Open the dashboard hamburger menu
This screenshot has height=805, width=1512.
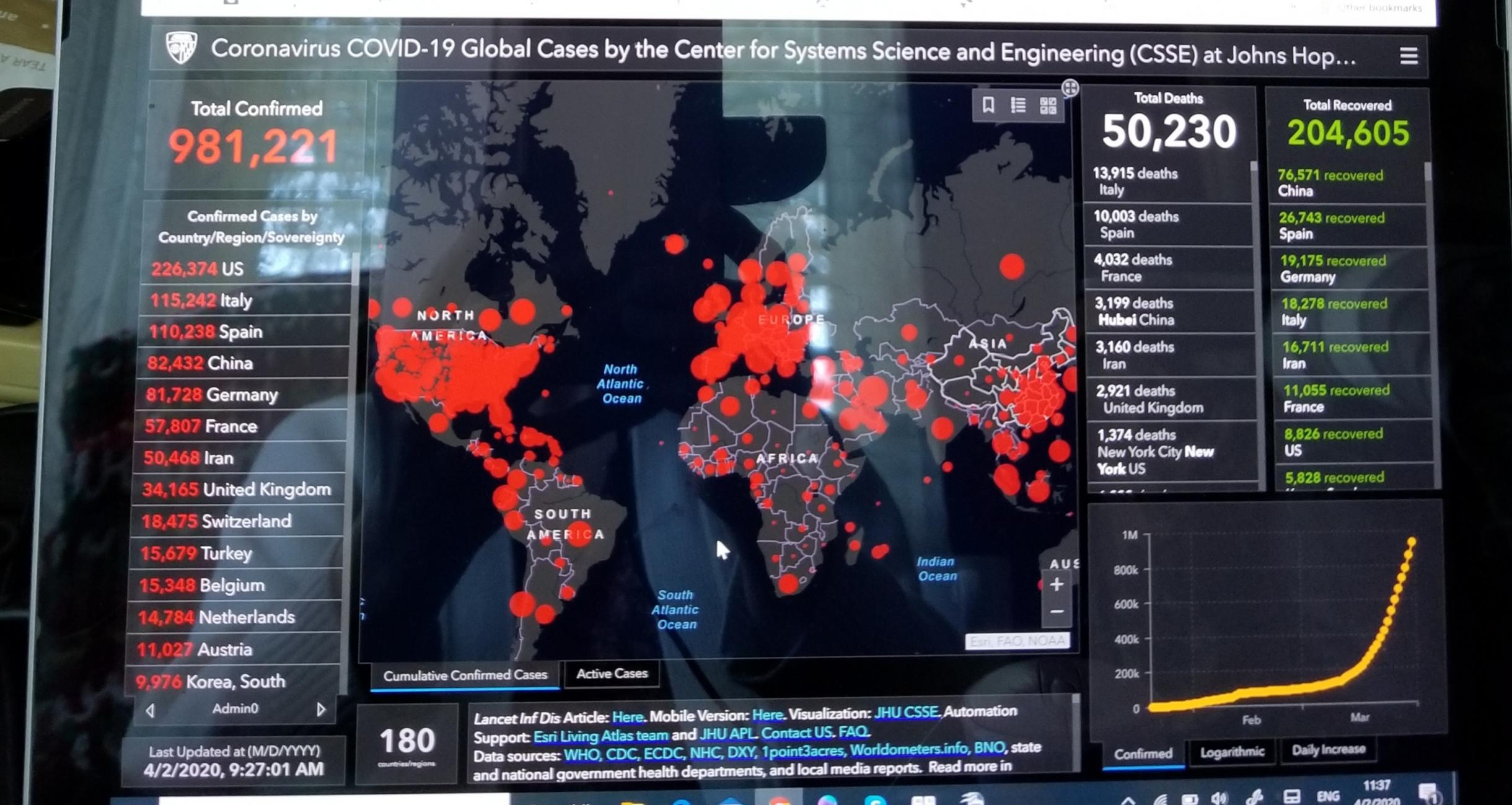[x=1409, y=56]
